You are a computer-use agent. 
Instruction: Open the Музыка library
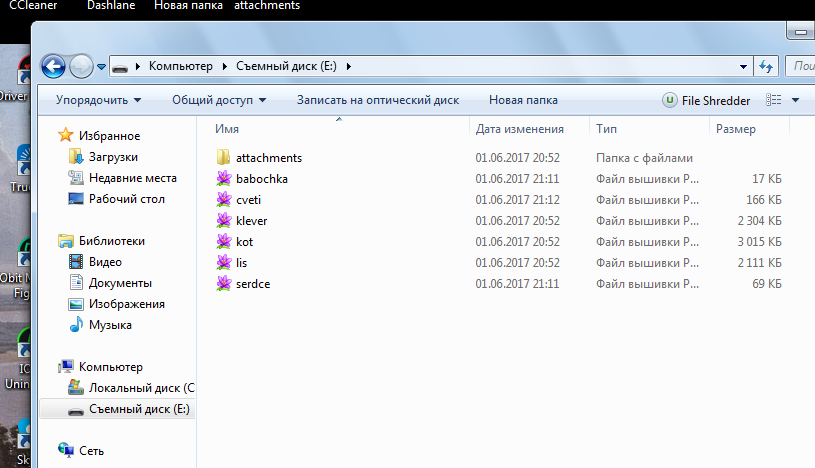pyautogui.click(x=110, y=325)
